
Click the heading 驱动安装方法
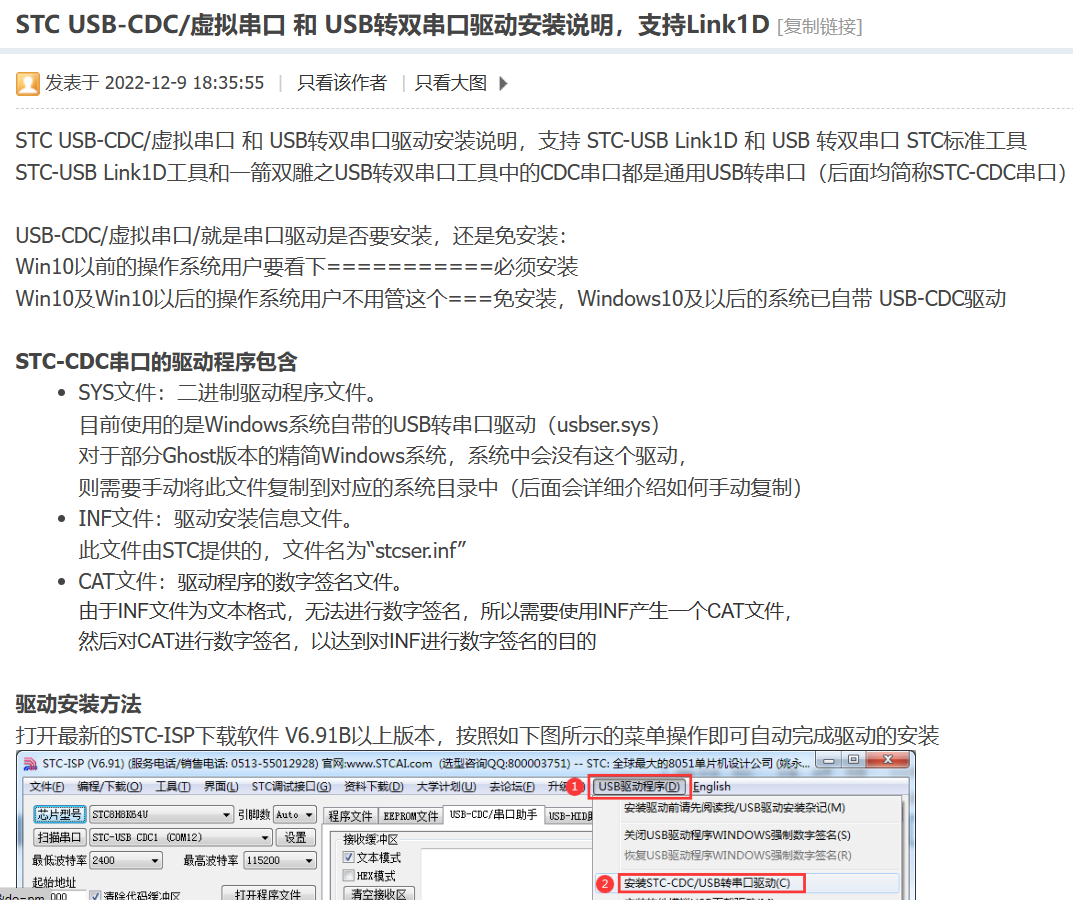[x=79, y=704]
